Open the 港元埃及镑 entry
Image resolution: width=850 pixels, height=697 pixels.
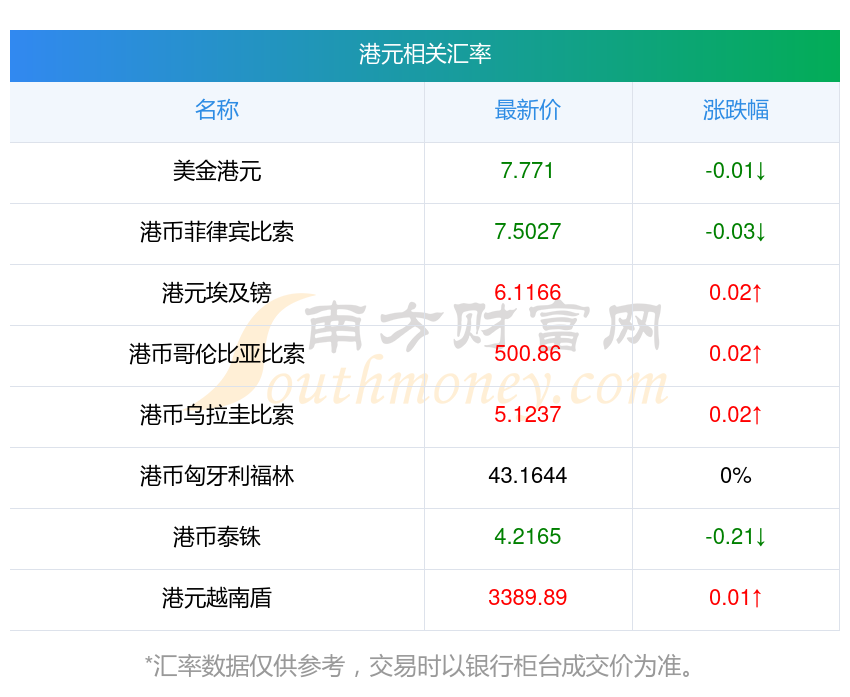(x=217, y=293)
